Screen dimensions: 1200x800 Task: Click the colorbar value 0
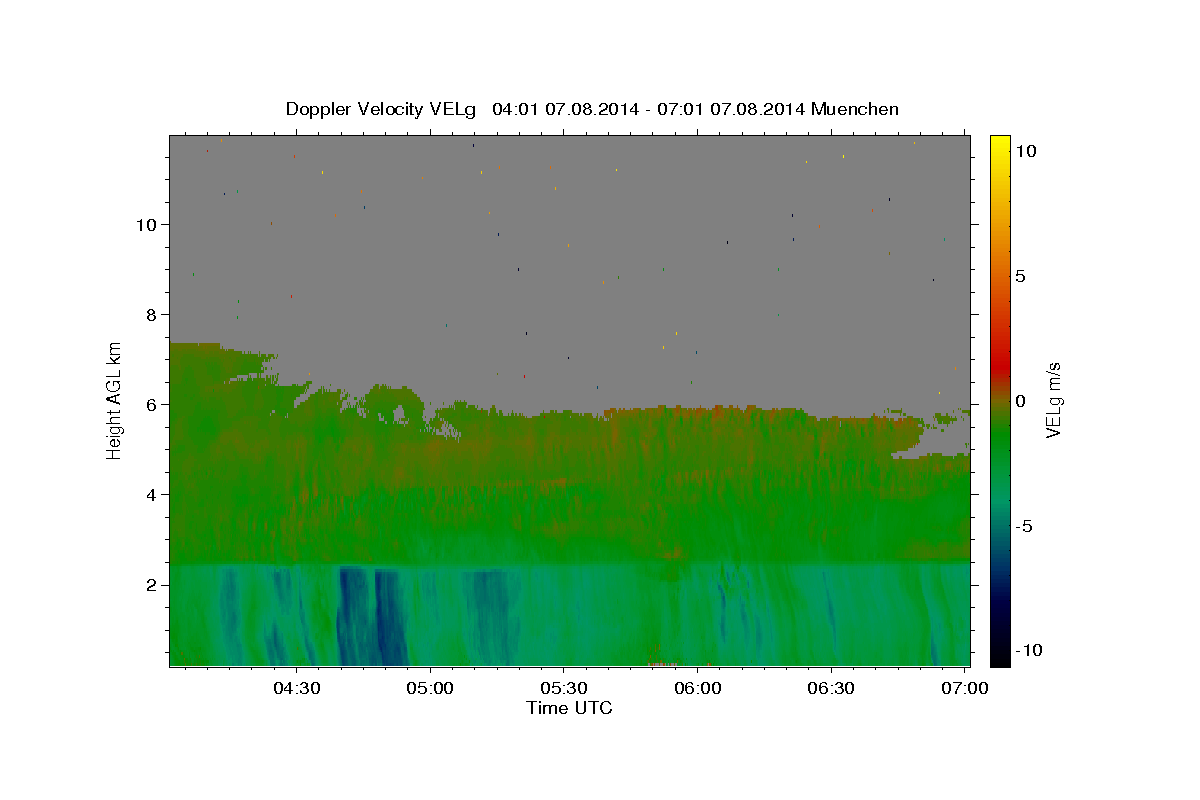pyautogui.click(x=1020, y=401)
